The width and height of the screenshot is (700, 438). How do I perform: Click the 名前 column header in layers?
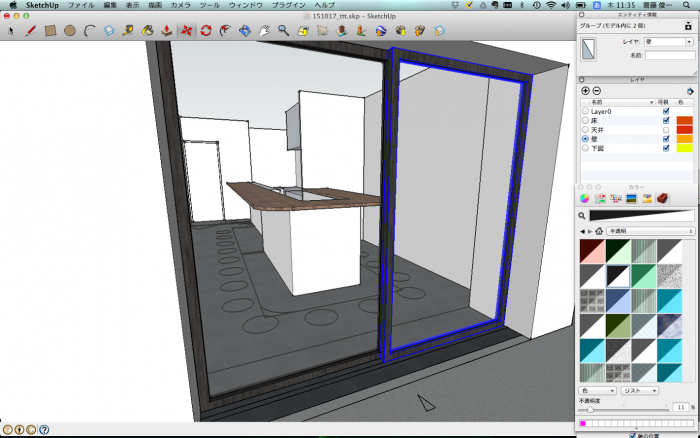coord(600,102)
